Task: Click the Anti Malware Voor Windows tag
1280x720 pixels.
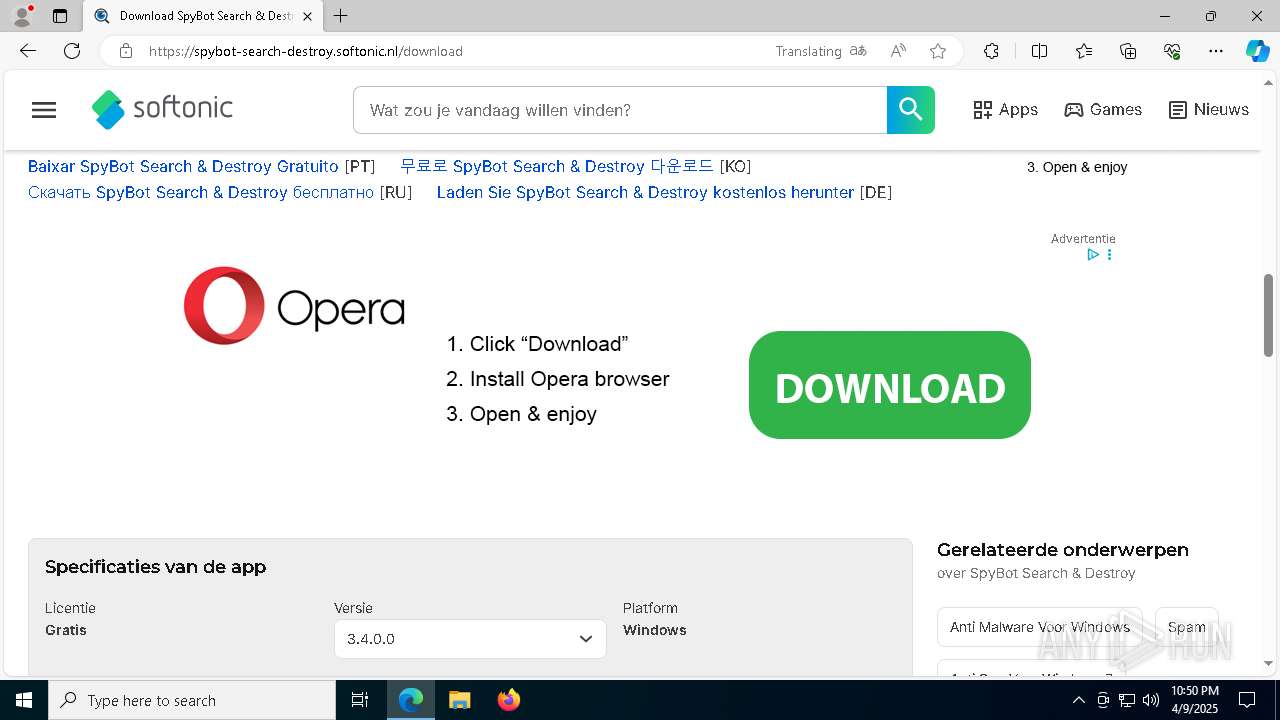Action: tap(1040, 627)
